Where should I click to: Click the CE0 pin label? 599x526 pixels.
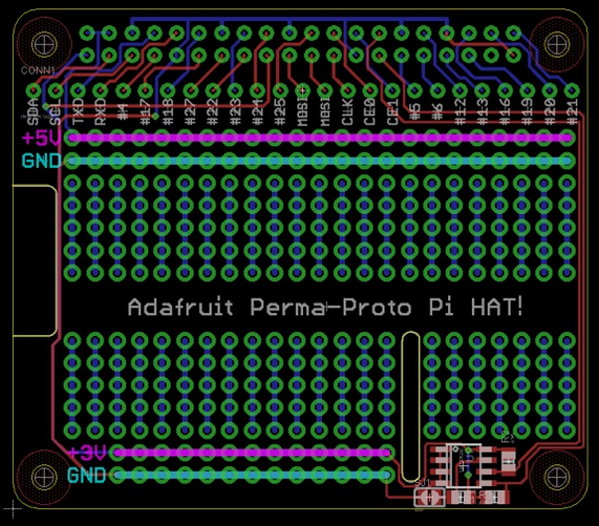pyautogui.click(x=370, y=112)
